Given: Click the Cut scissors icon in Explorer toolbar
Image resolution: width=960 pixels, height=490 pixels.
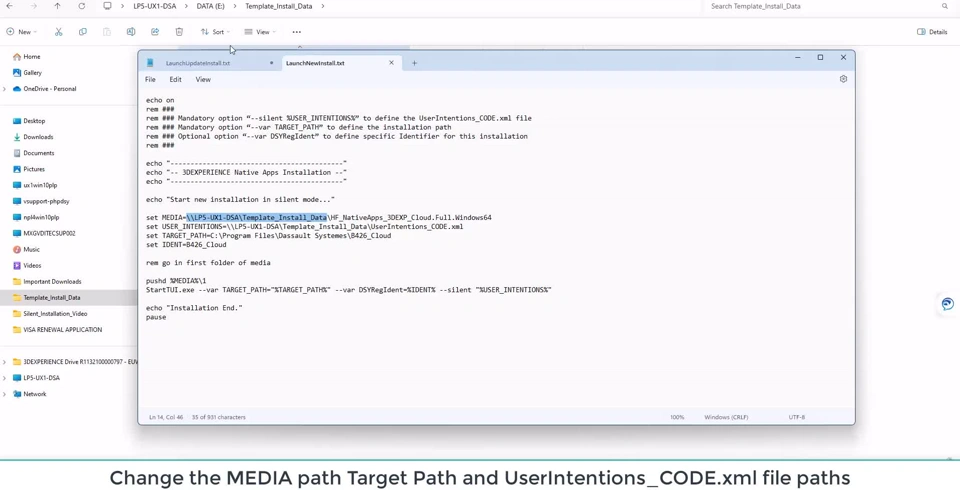Looking at the screenshot, I should 59,32.
